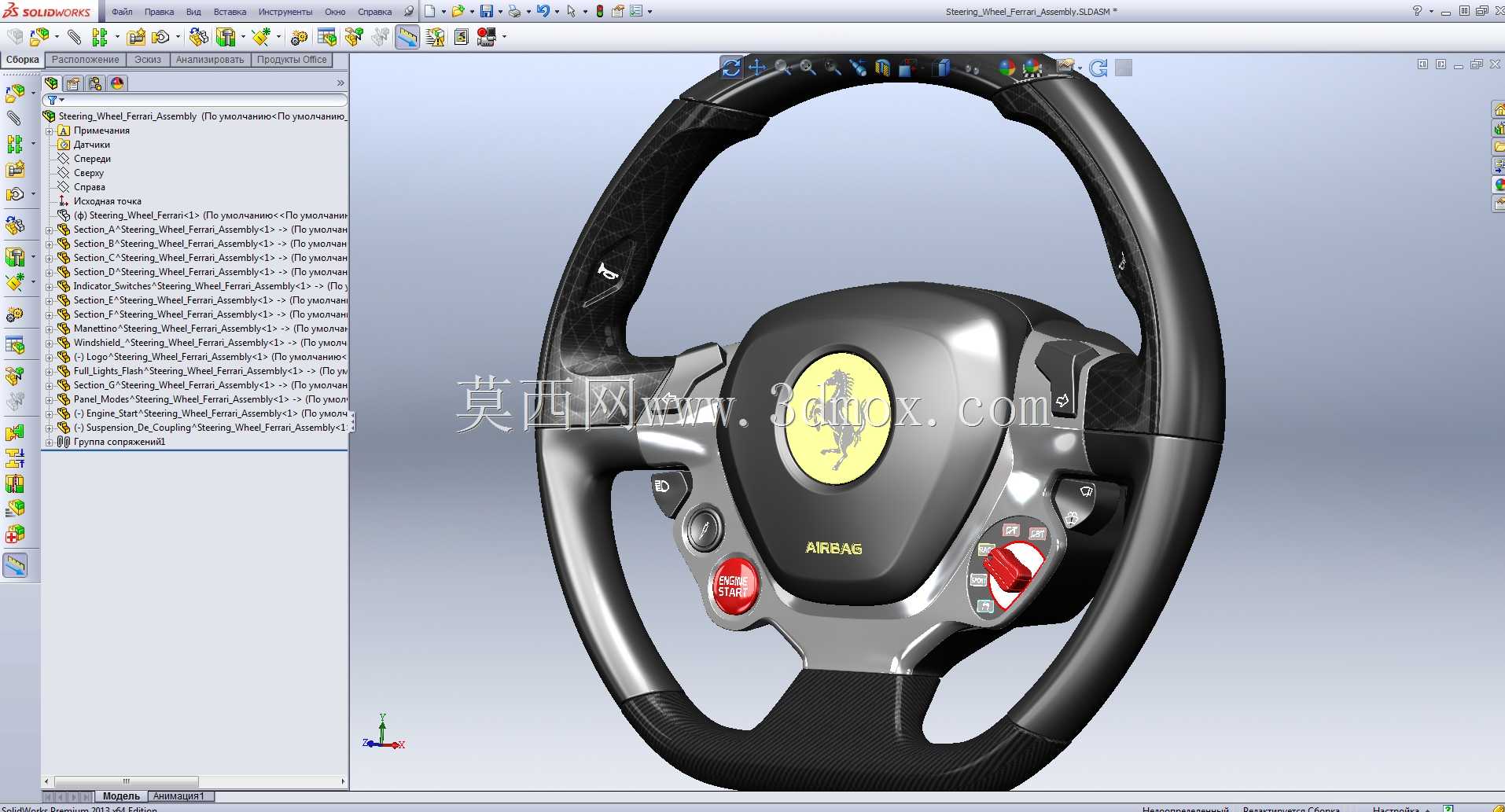Image resolution: width=1505 pixels, height=812 pixels.
Task: Expand the Indicator_Switches component node
Action: [50, 286]
